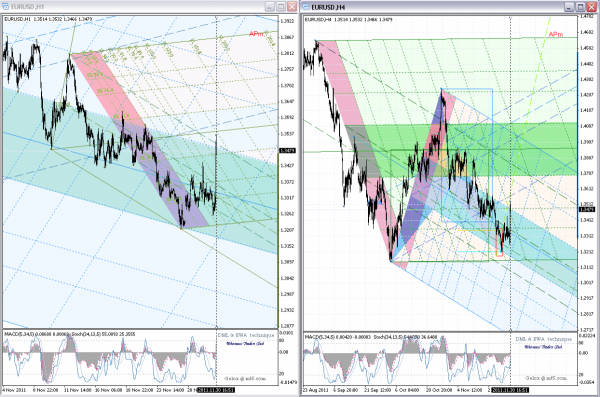This screenshot has width=600, height=397.
Task: Click the red APm label in H1 chart
Action: click(256, 34)
